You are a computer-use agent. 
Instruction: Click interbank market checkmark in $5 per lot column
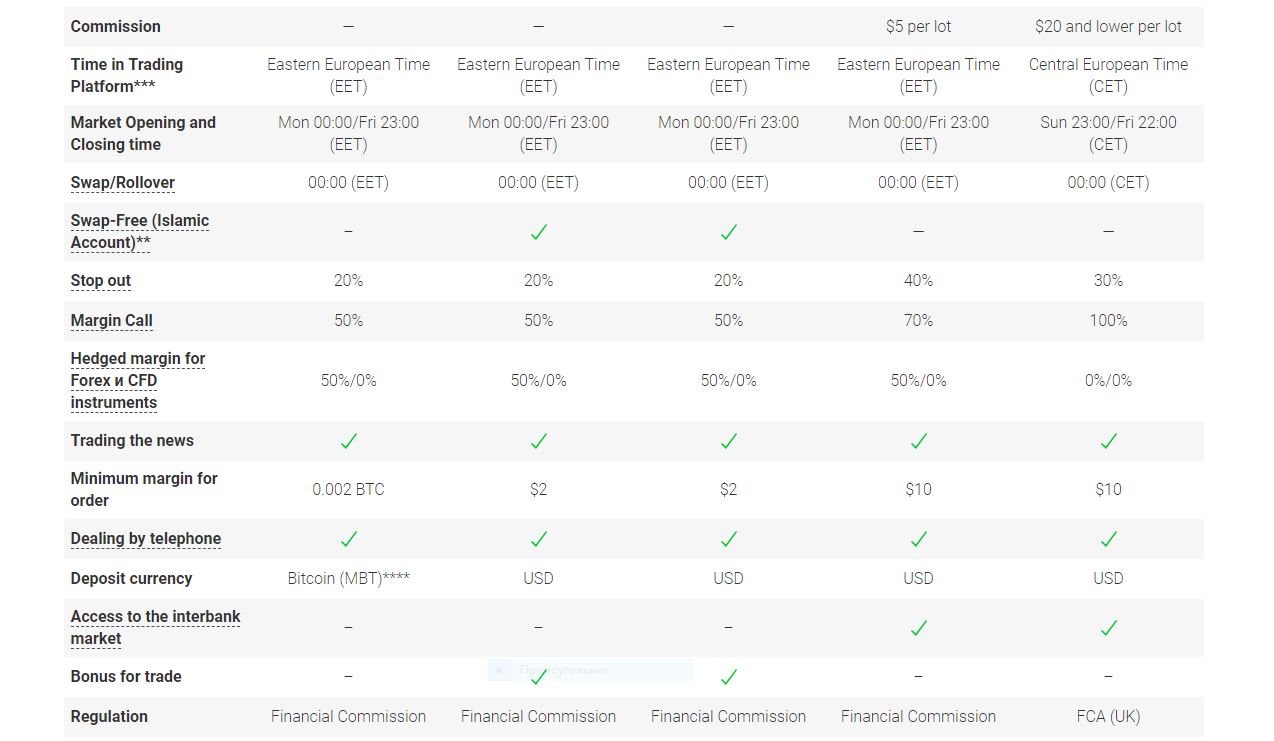pos(918,628)
